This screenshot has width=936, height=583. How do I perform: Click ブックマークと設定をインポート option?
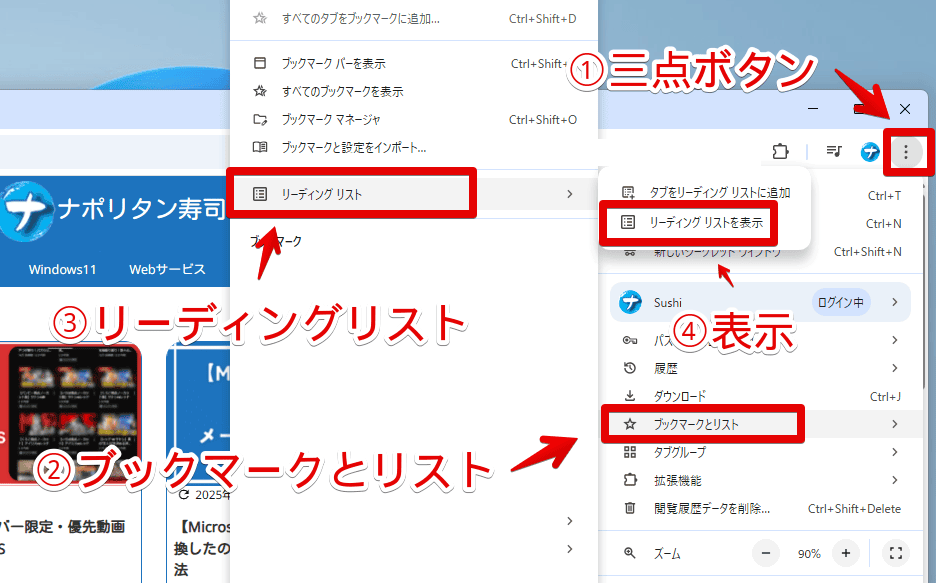pyautogui.click(x=353, y=147)
